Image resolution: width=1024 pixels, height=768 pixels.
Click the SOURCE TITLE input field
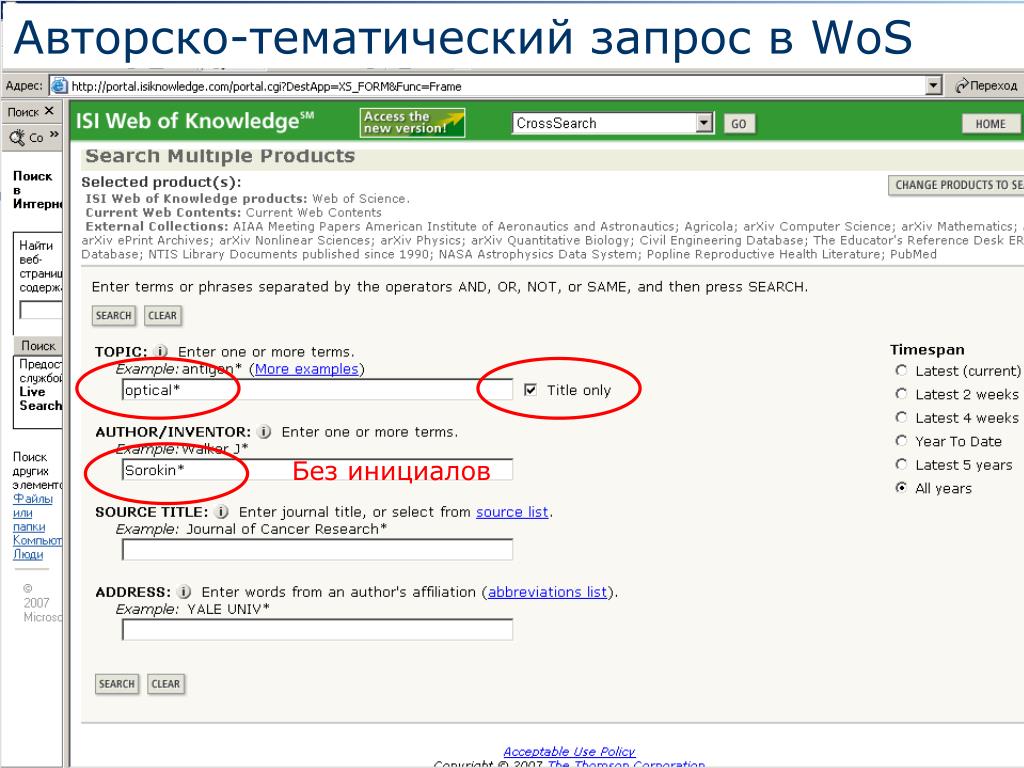[x=317, y=549]
